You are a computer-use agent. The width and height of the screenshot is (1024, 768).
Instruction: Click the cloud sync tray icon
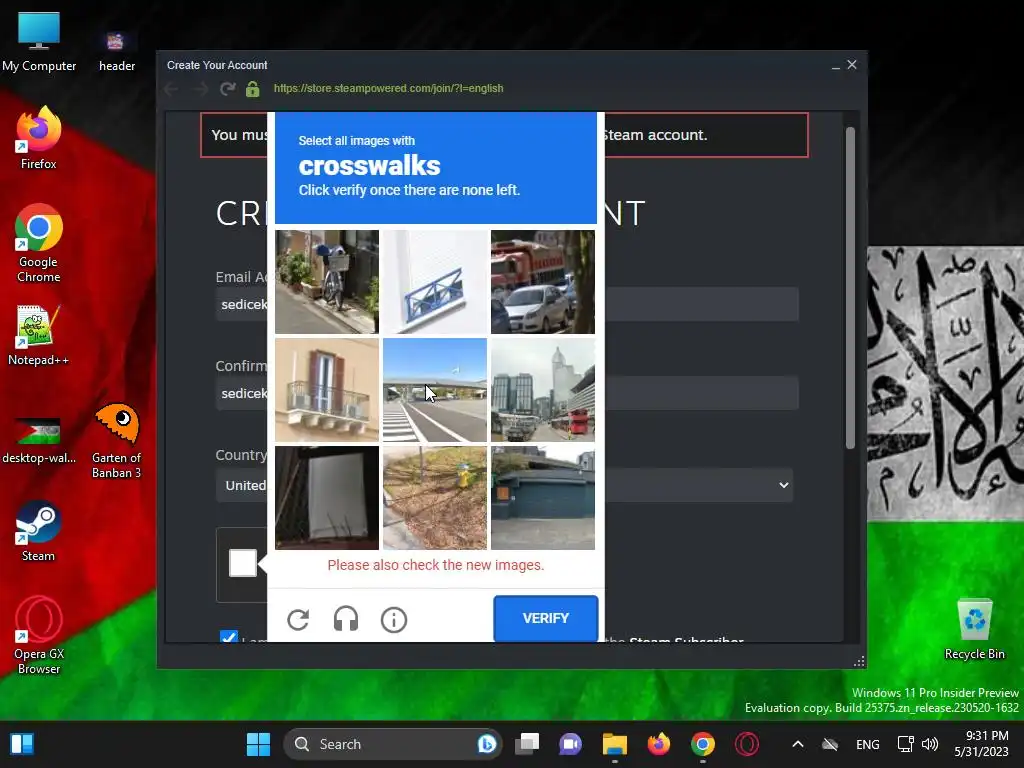[830, 744]
